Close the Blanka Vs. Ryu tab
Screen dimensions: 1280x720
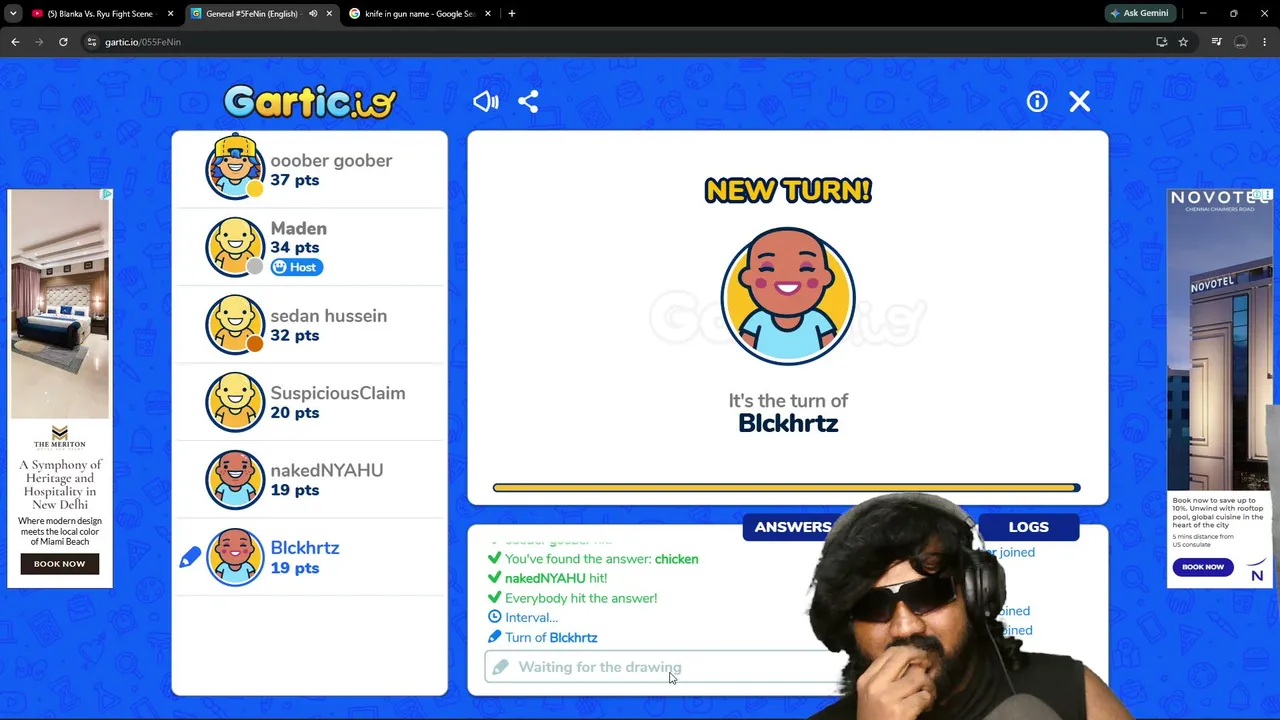(171, 14)
